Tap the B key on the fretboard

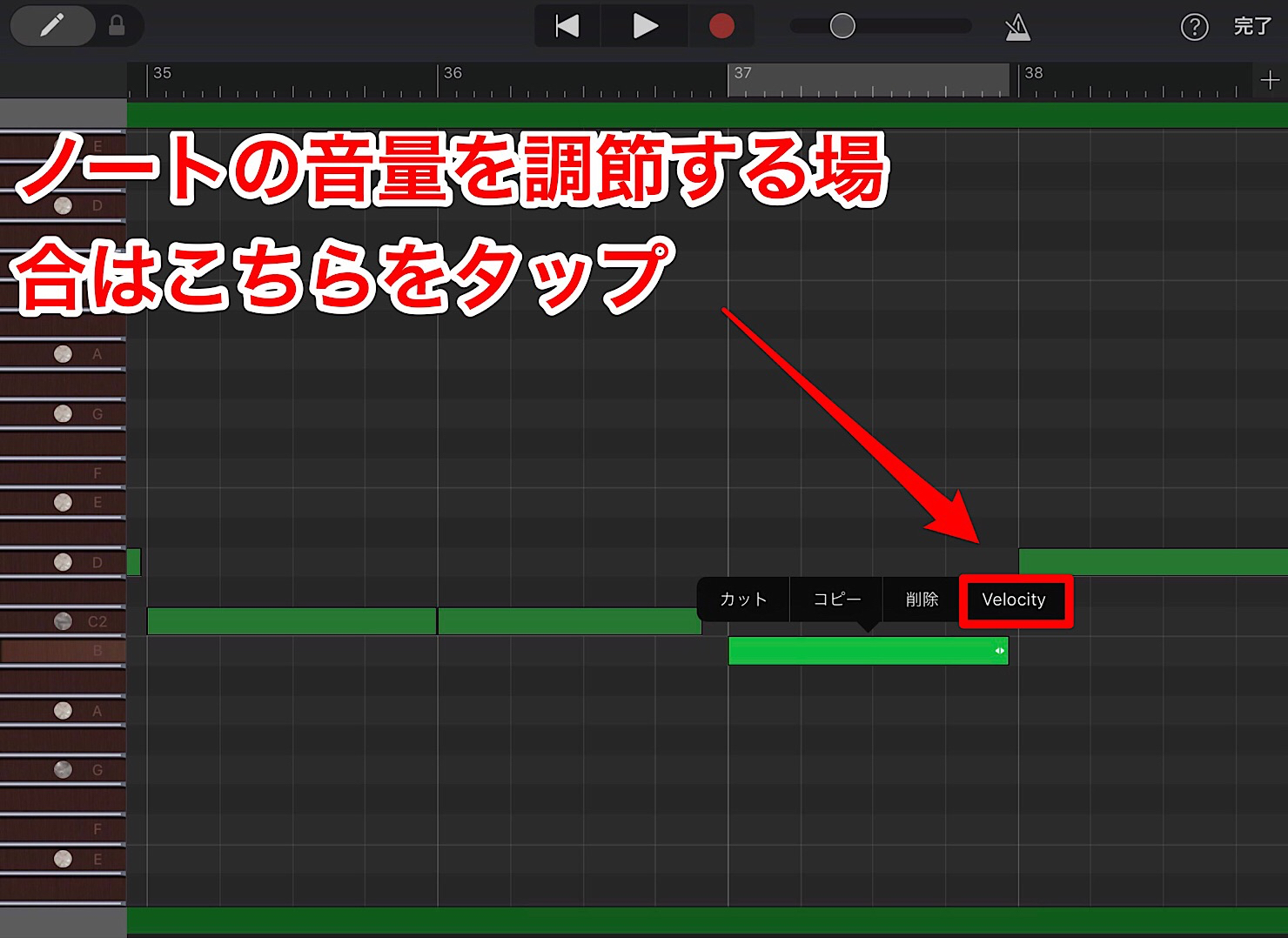(x=63, y=651)
